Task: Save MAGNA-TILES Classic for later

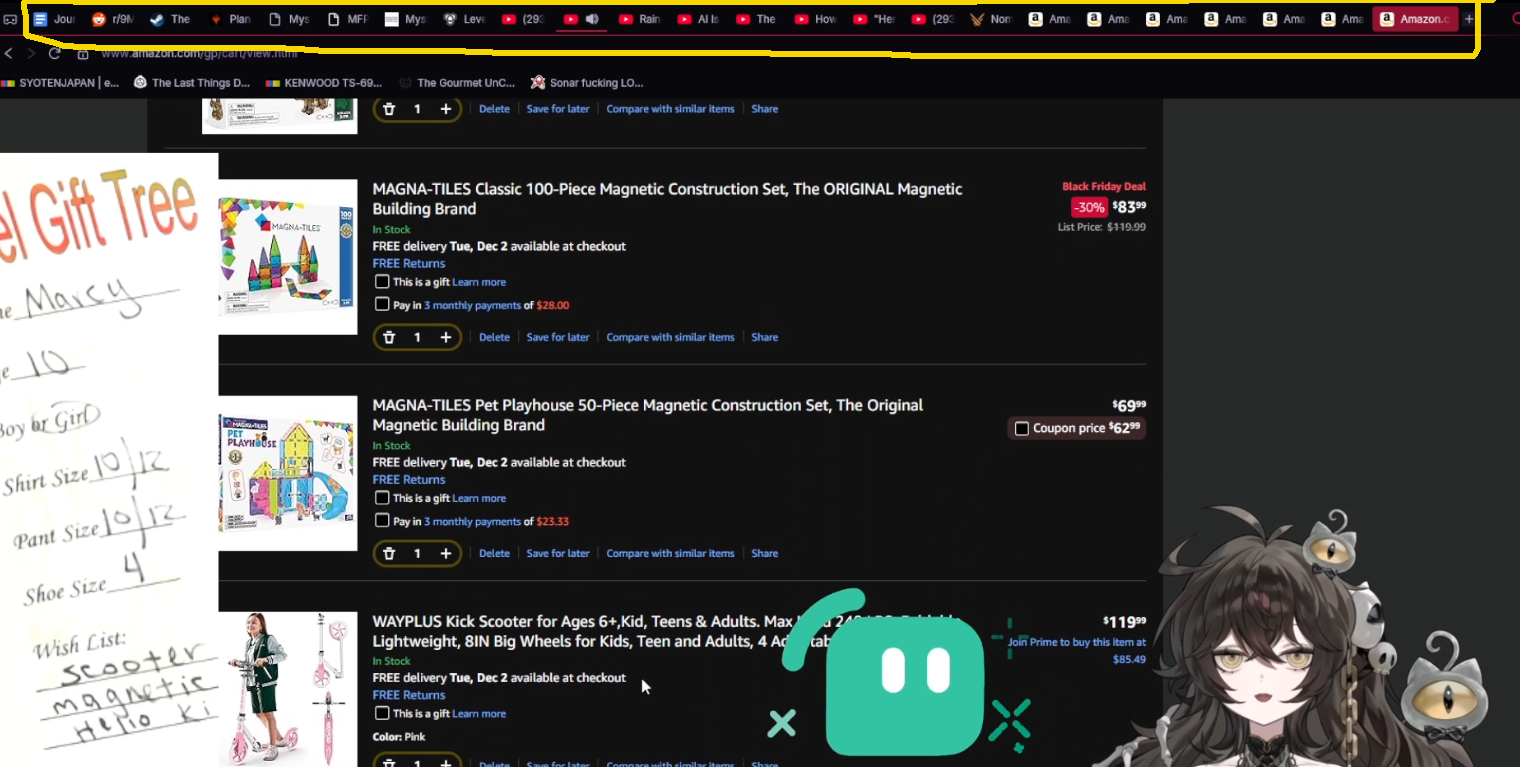Action: pyautogui.click(x=558, y=338)
